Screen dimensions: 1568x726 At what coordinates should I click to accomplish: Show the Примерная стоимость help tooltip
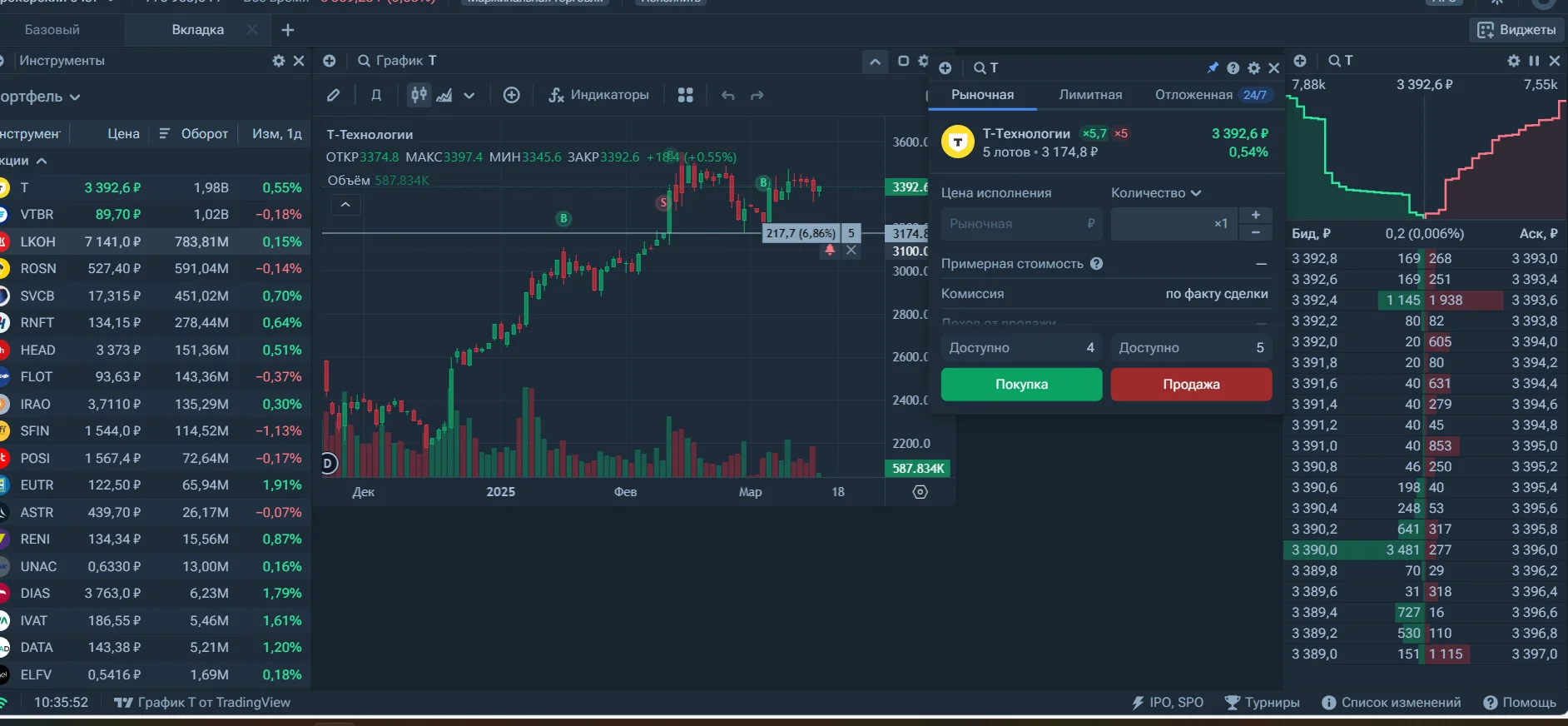click(1097, 264)
